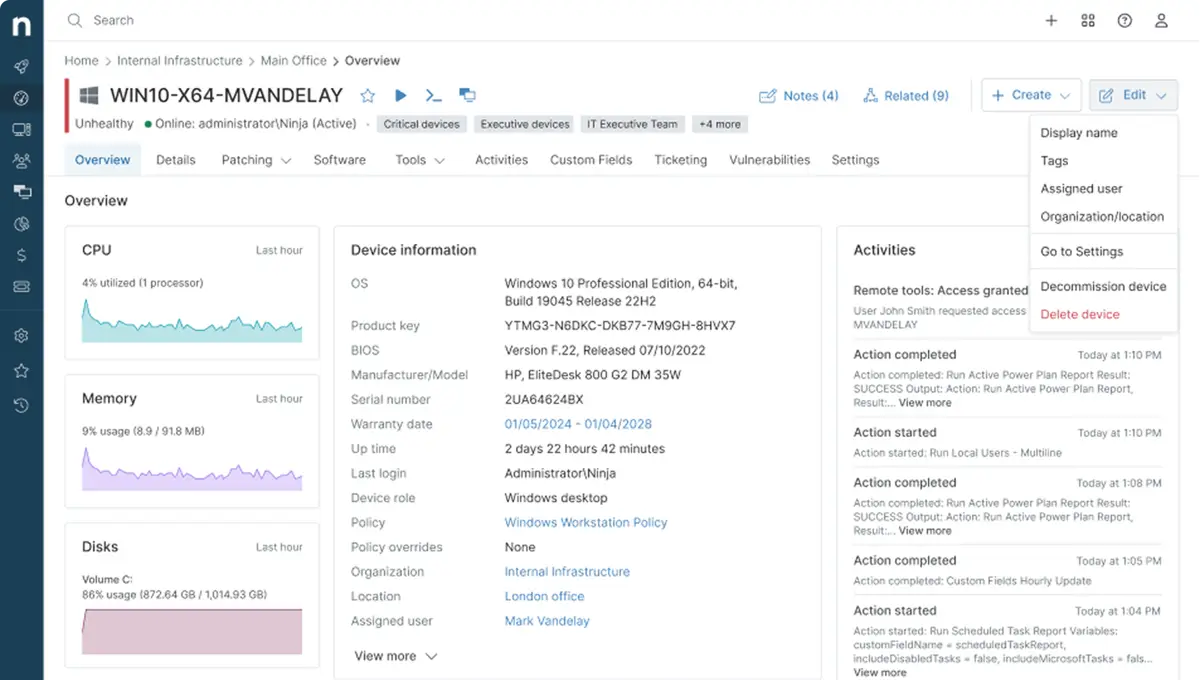The height and width of the screenshot is (680, 1200).
Task: Click the plus icon in the top bar
Action: point(1051,20)
